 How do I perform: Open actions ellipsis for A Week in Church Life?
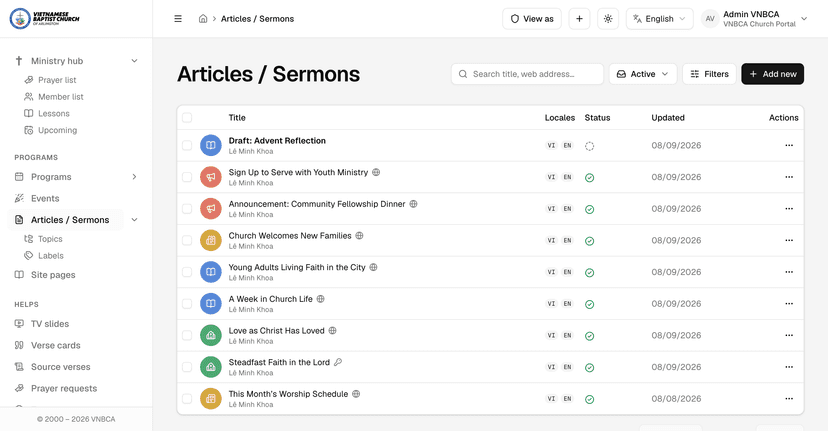click(x=788, y=304)
